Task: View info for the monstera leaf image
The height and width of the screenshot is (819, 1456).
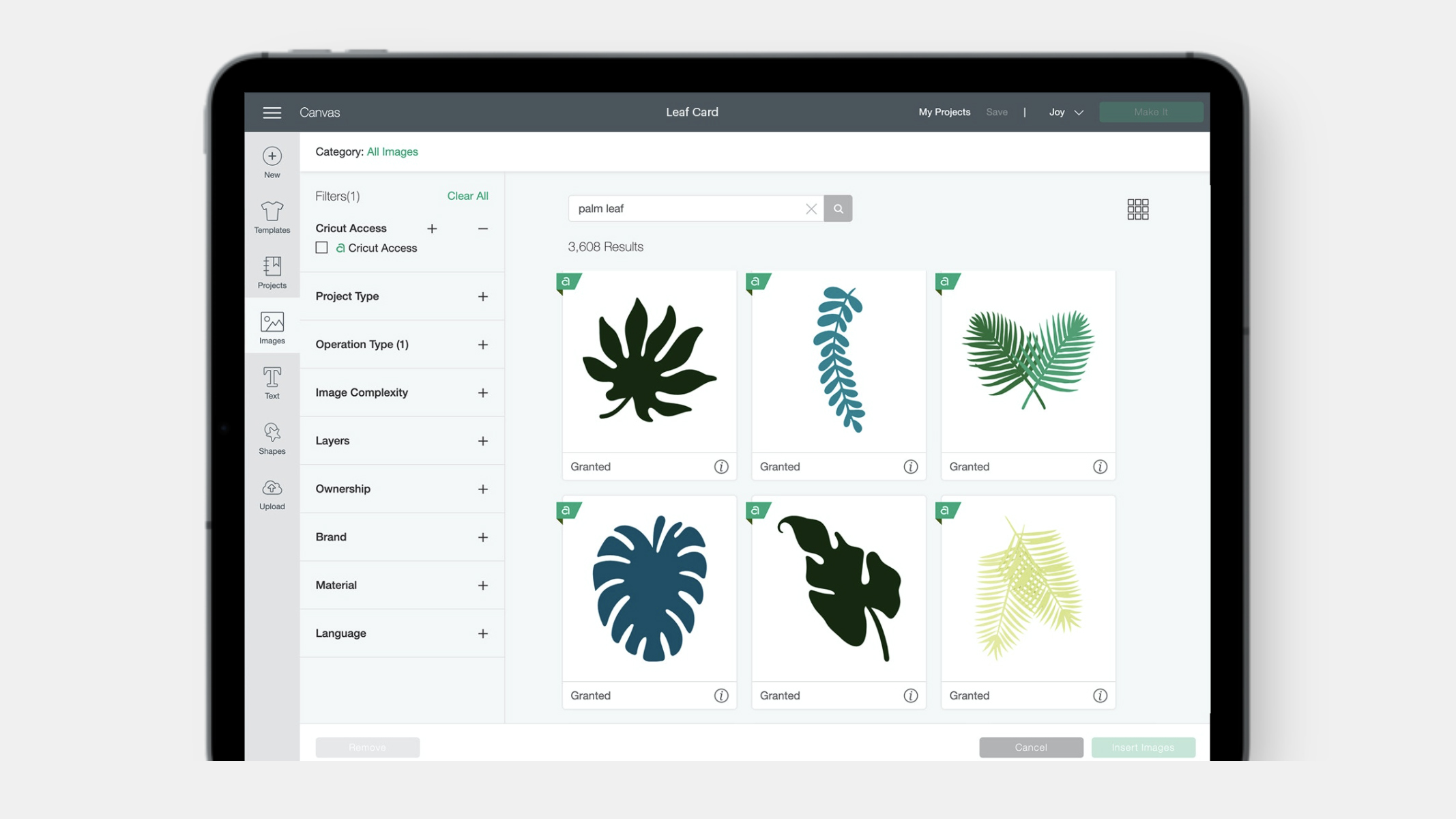Action: [721, 695]
